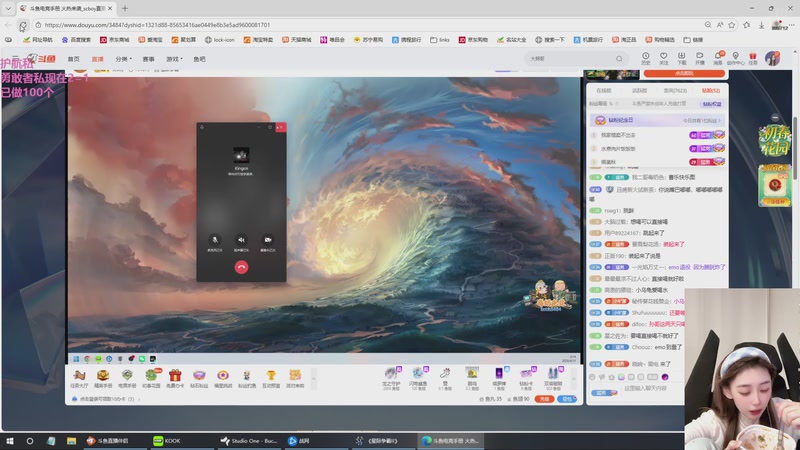Open the Windows Start menu
Screen dimensions: 800x450
(10, 441)
